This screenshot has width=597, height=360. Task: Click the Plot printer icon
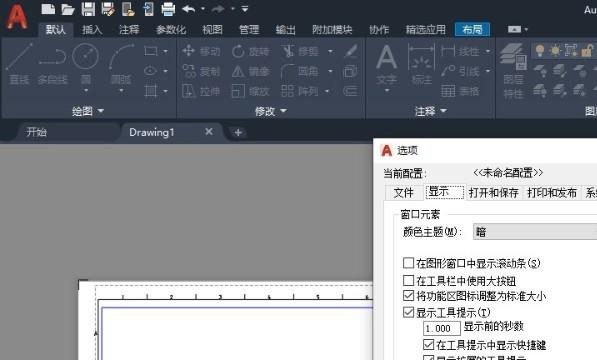coord(168,9)
